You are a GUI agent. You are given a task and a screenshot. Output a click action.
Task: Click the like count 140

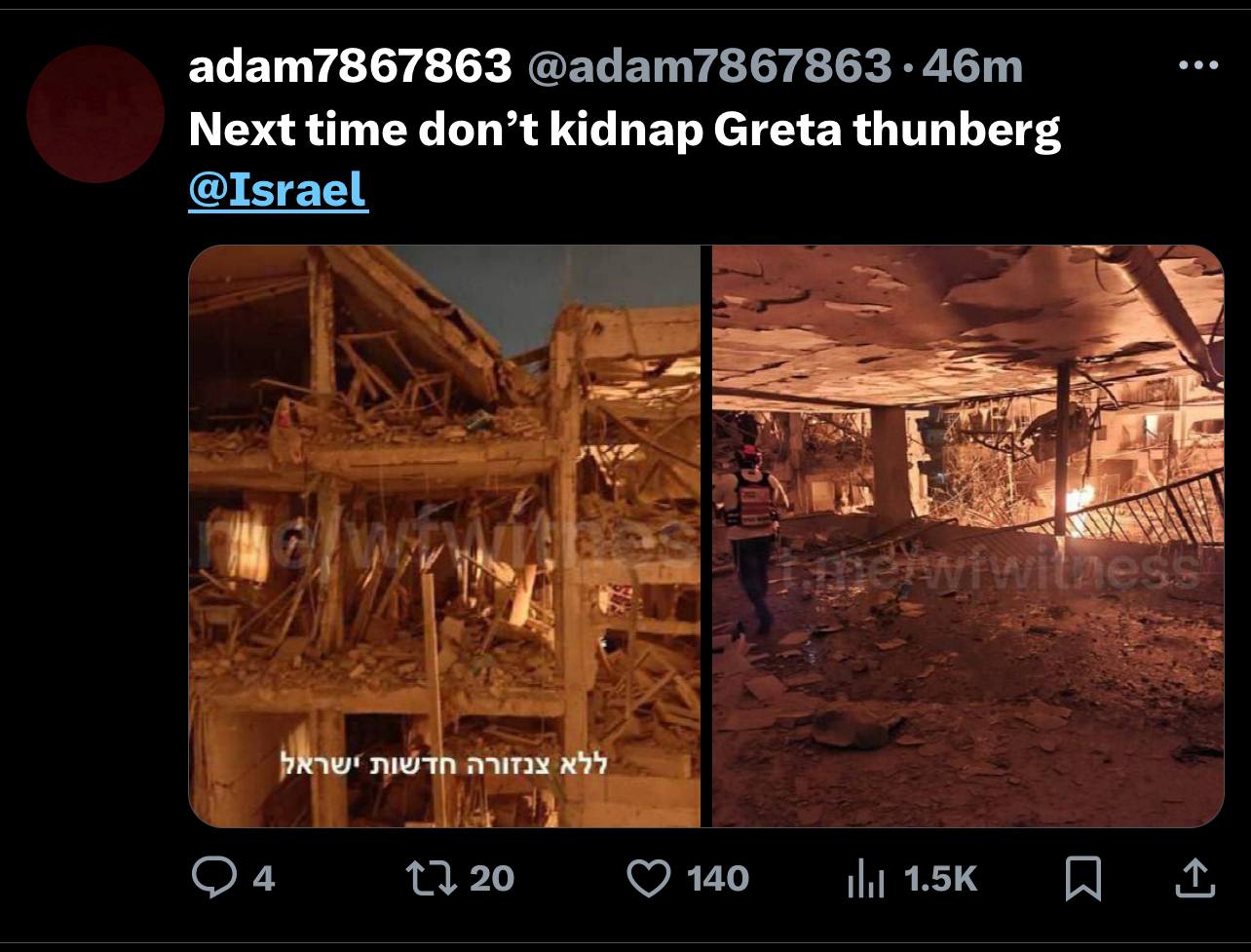[x=718, y=879]
